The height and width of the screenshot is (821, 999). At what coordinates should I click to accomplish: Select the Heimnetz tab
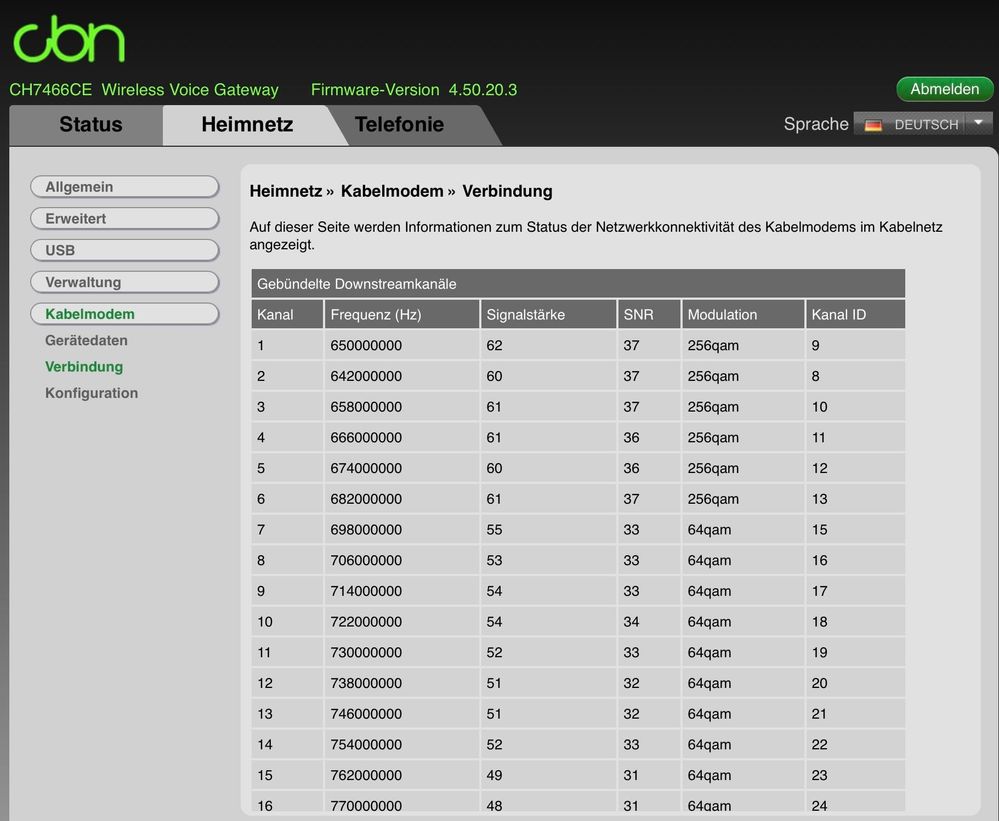tap(247, 124)
